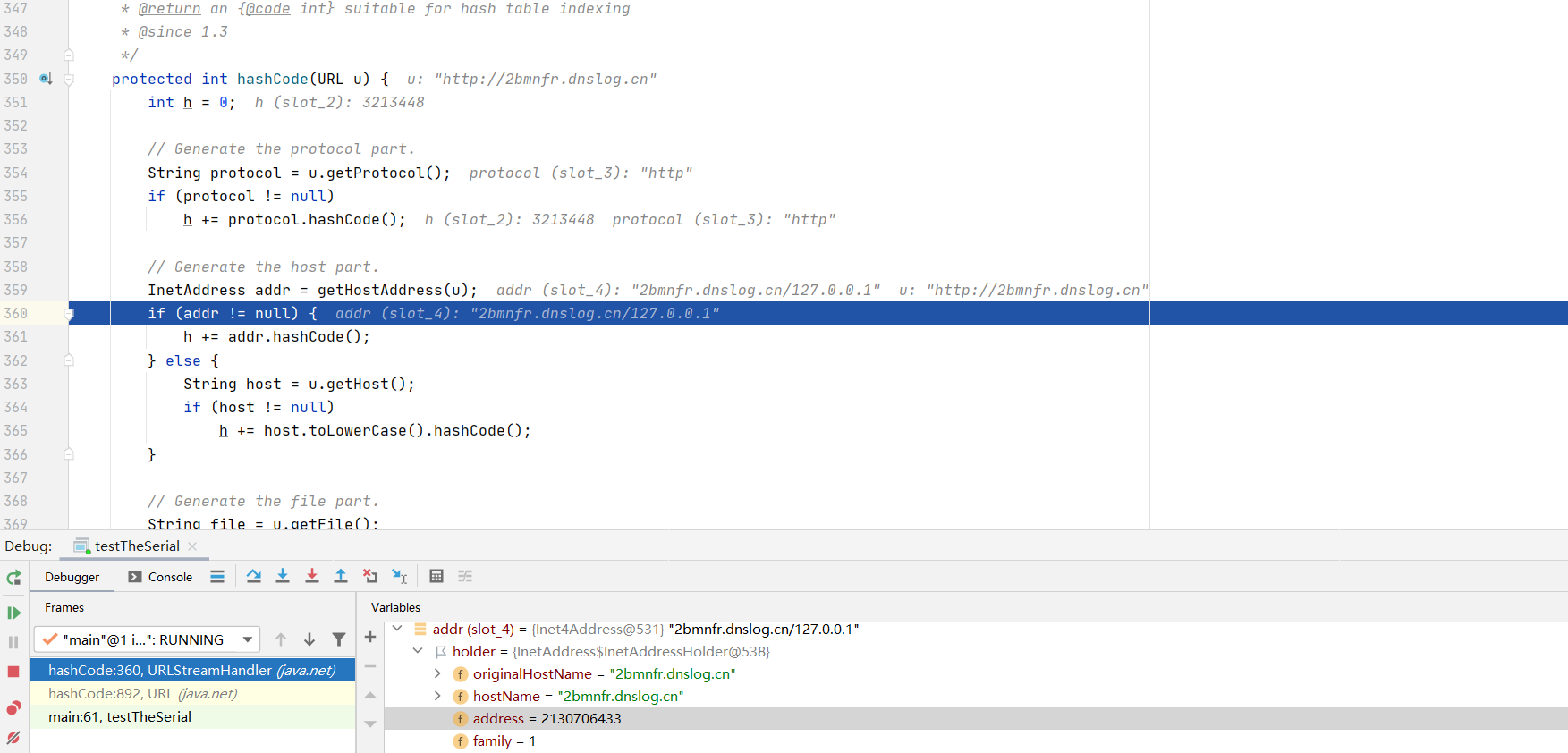
Task: Switch to the Console tab
Action: (160, 577)
